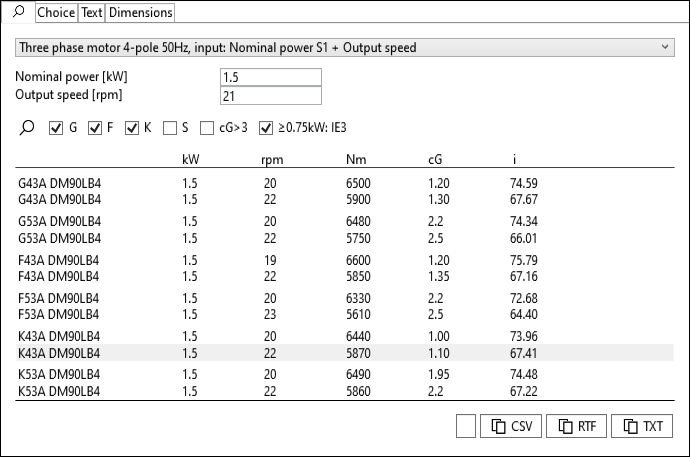Uncheck the G gearbox type checkbox
This screenshot has width=690, height=457.
tap(56, 128)
